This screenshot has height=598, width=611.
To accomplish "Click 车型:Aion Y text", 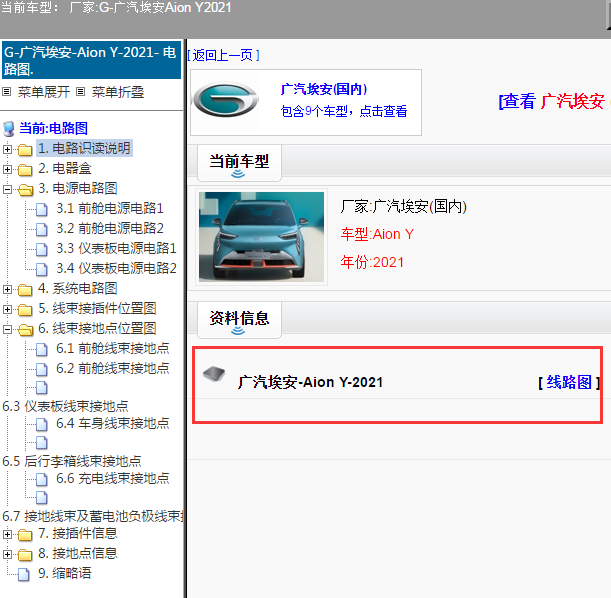I will coord(377,235).
